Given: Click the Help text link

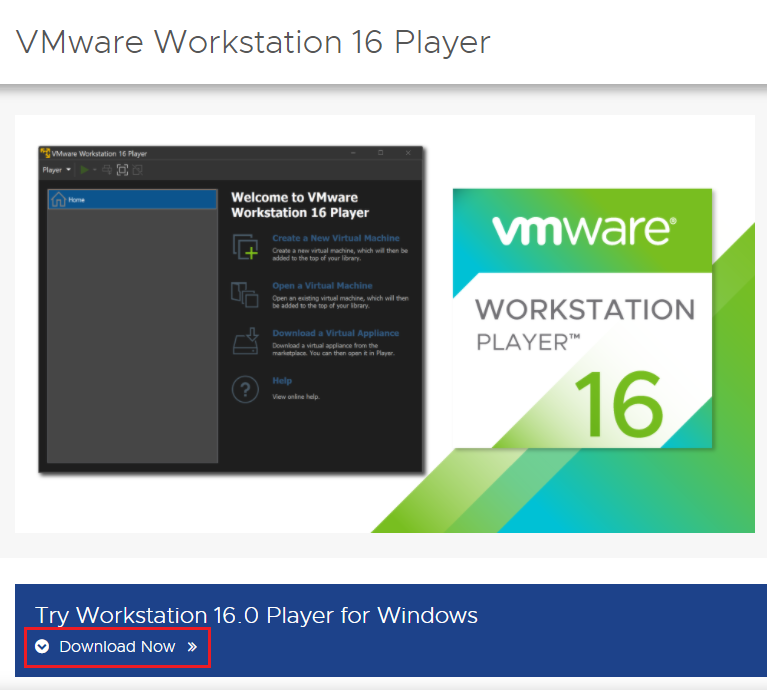Looking at the screenshot, I should (282, 381).
